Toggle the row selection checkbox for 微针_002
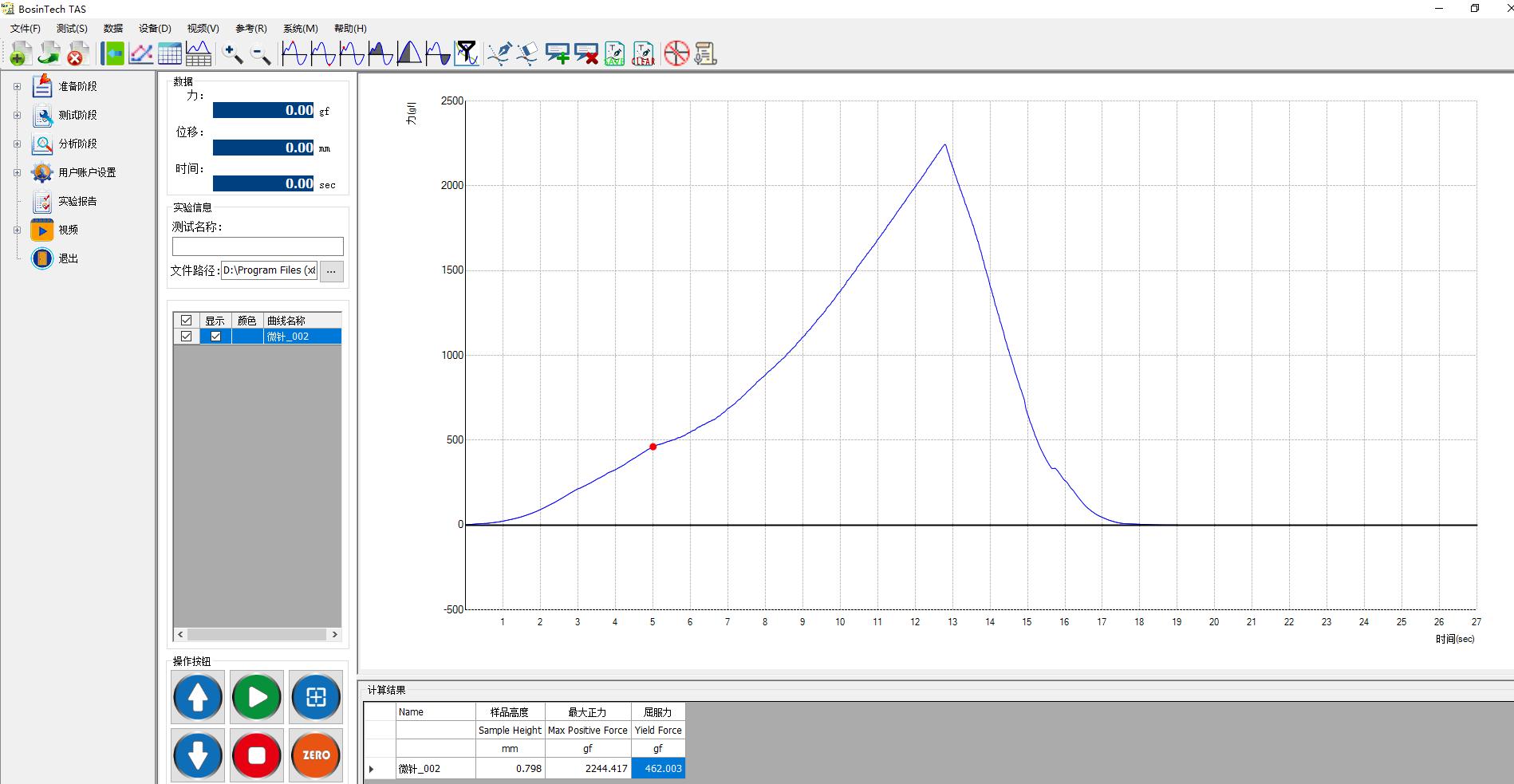1514x784 pixels. 187,337
